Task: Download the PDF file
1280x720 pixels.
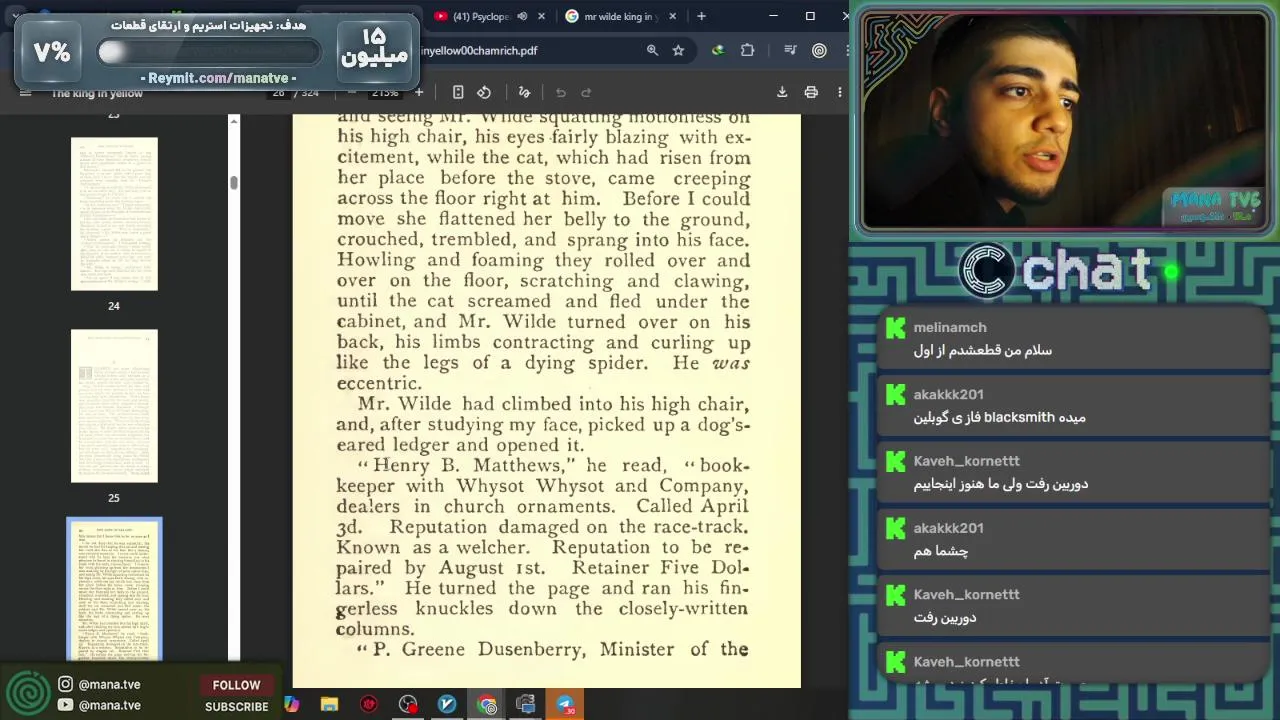Action: pyautogui.click(x=782, y=92)
